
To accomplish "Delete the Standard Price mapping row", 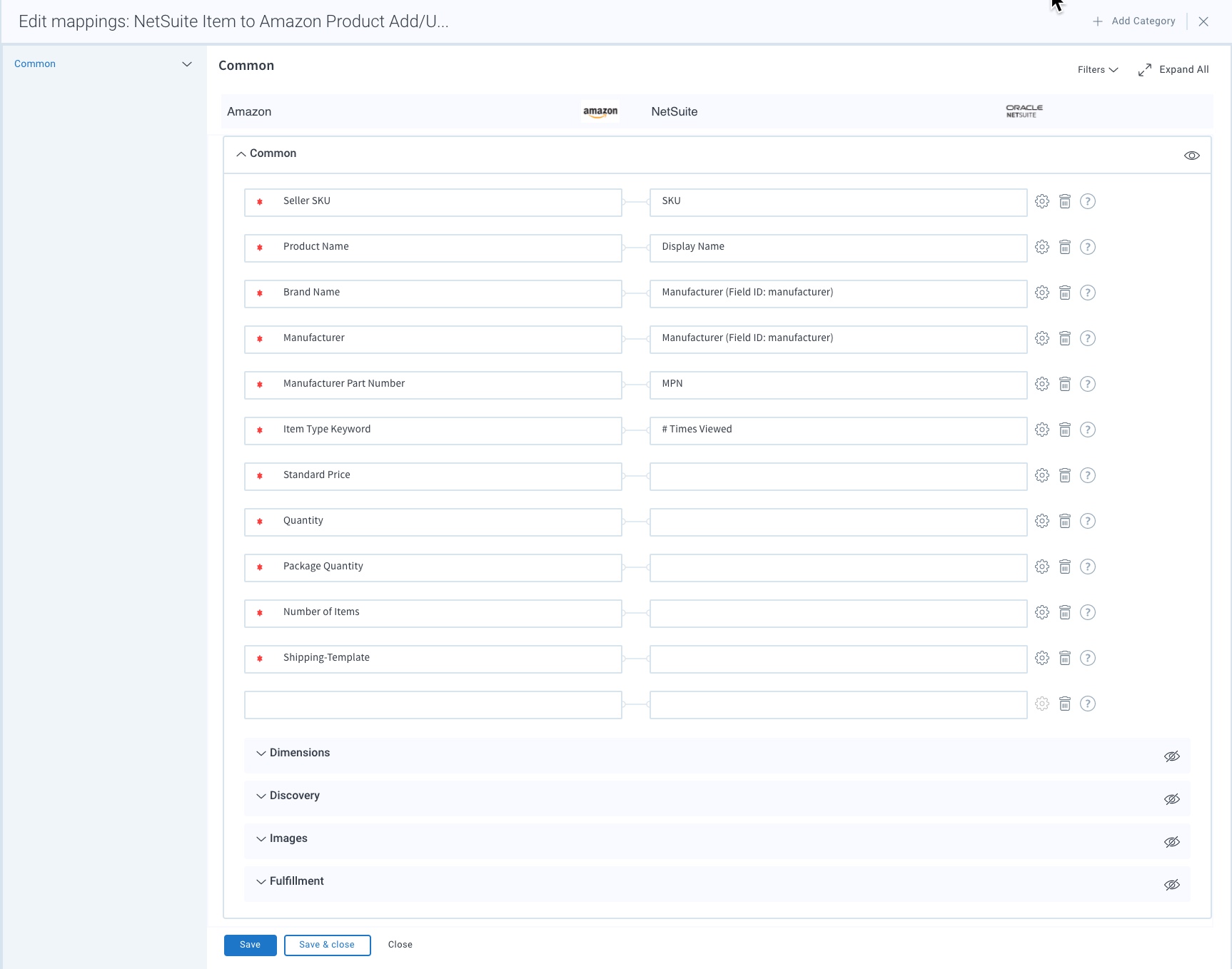I will (1065, 475).
